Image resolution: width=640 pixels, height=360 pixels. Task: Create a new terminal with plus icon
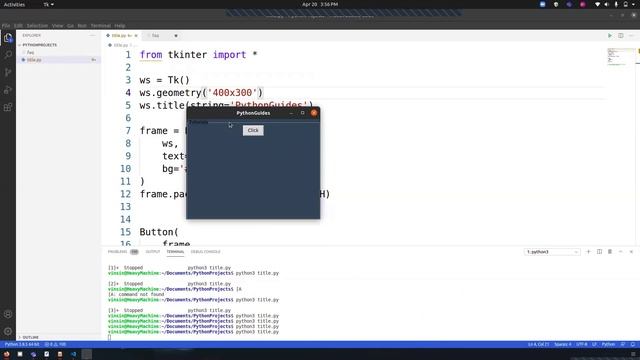point(588,252)
